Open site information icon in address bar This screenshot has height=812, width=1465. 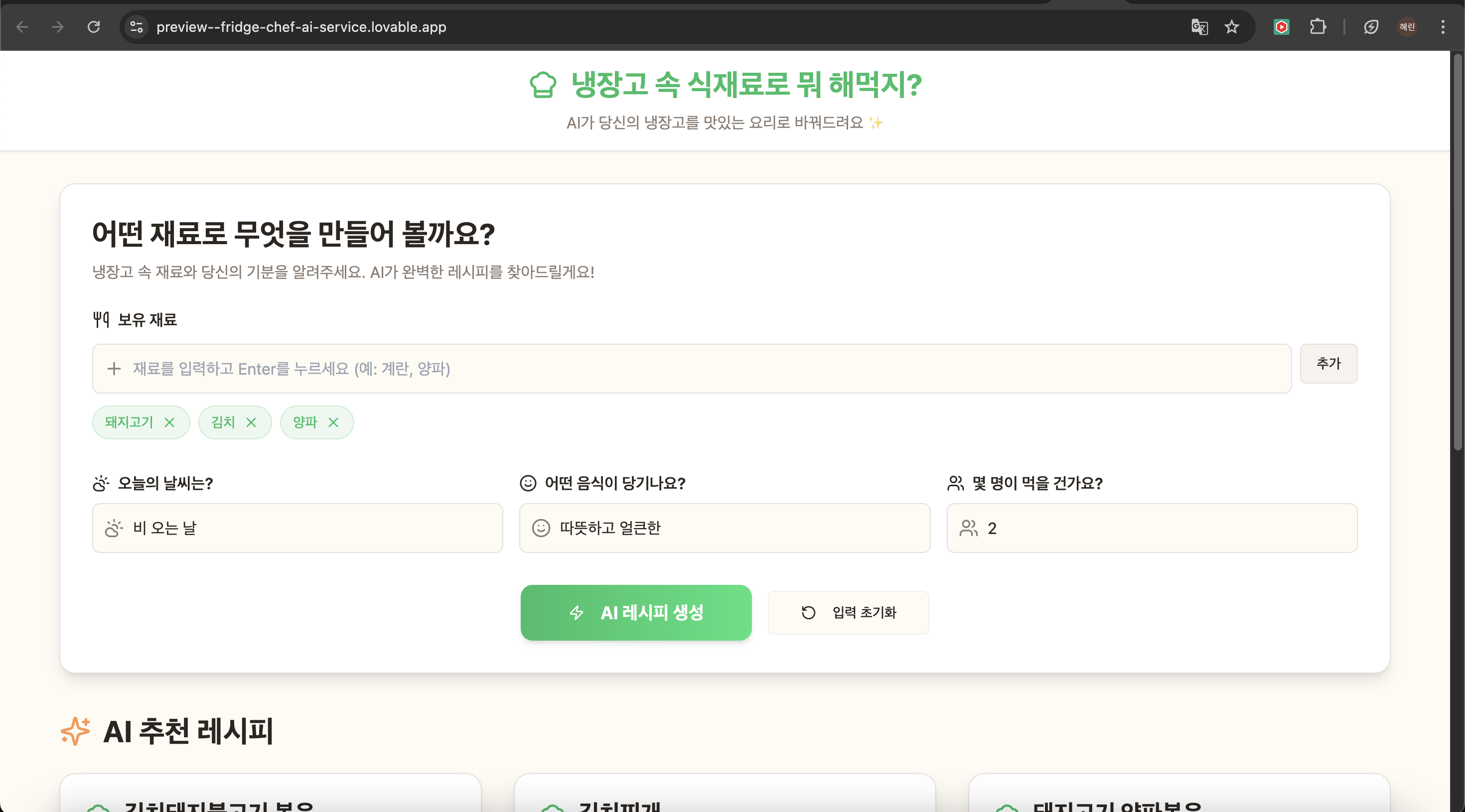tap(137, 27)
